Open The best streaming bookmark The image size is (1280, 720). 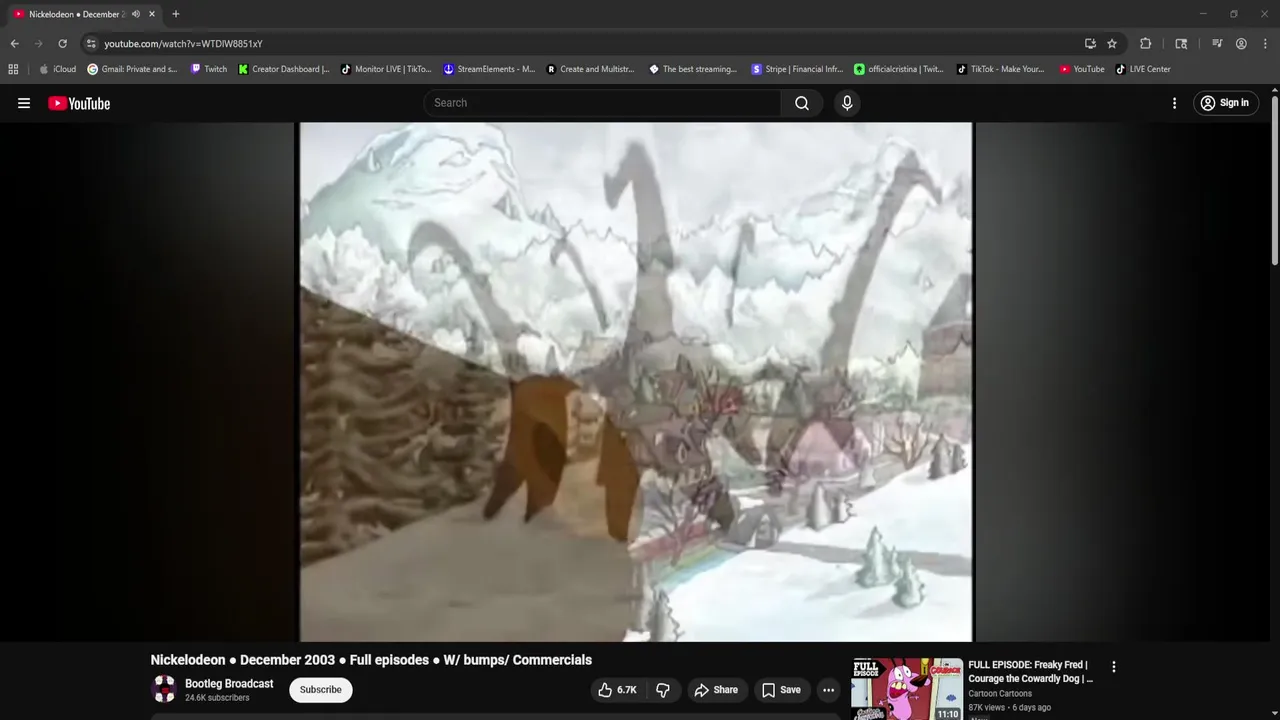[693, 69]
